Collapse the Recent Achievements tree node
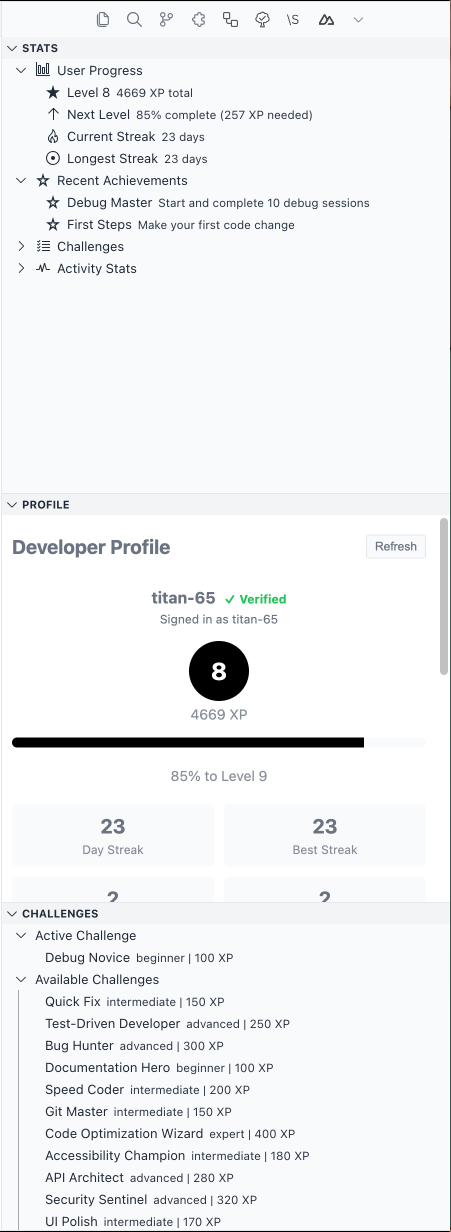Screen dimensions: 451x1232 click(22, 180)
